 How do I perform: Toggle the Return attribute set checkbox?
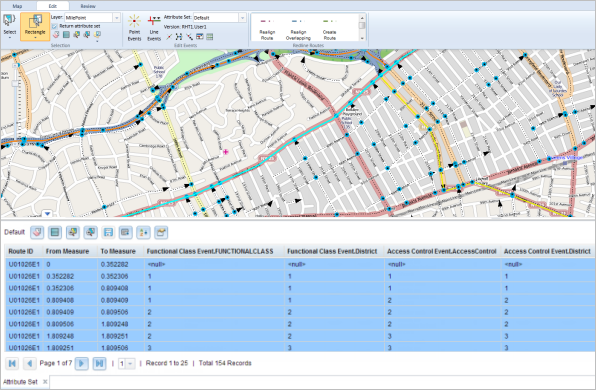(54, 26)
